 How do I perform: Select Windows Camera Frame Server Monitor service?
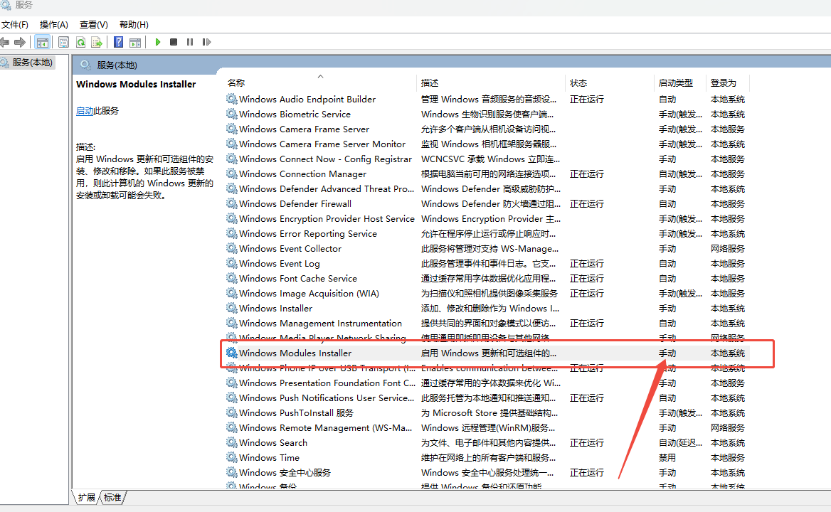[322, 144]
